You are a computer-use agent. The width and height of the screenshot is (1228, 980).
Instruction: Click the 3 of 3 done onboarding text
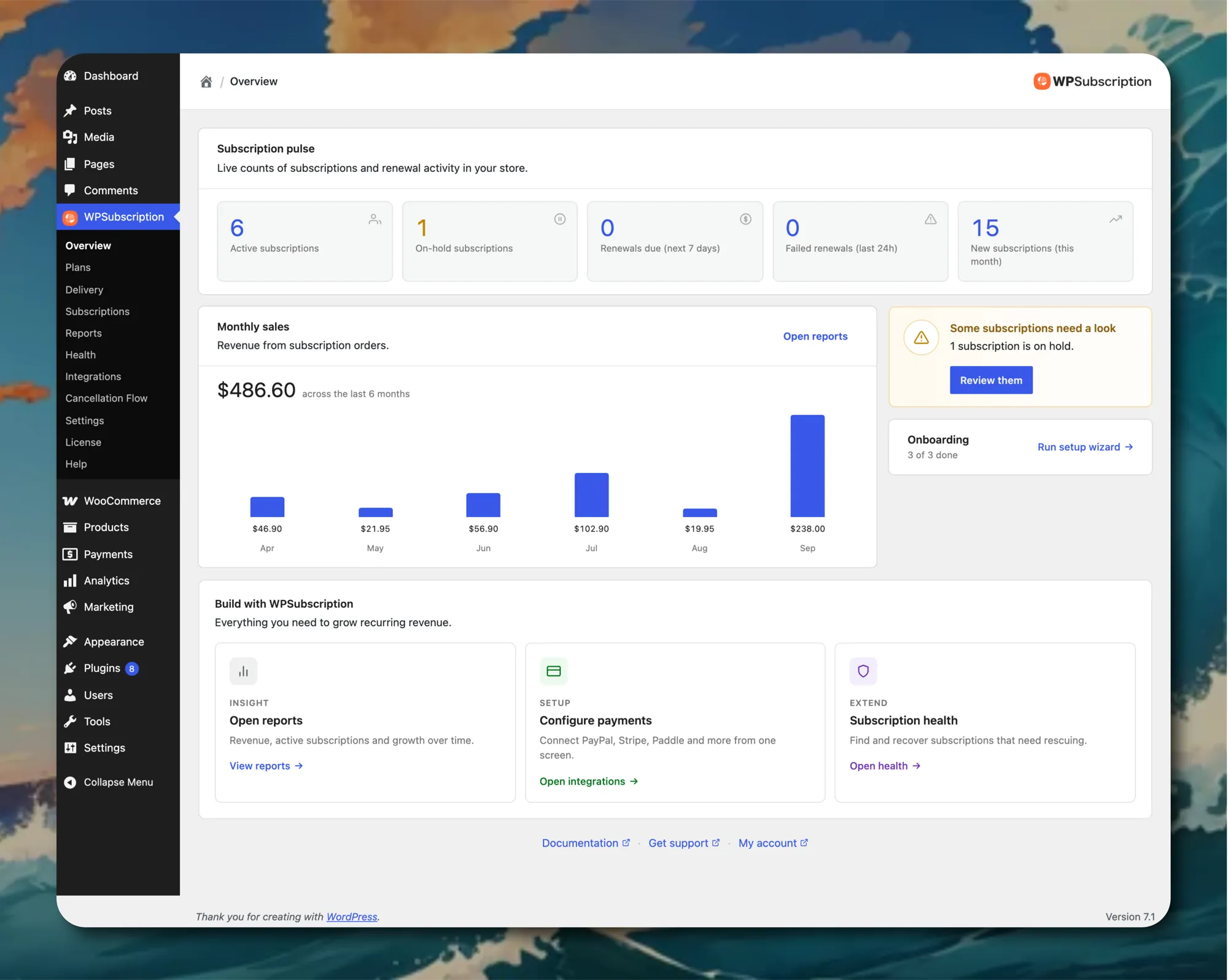[x=932, y=455]
